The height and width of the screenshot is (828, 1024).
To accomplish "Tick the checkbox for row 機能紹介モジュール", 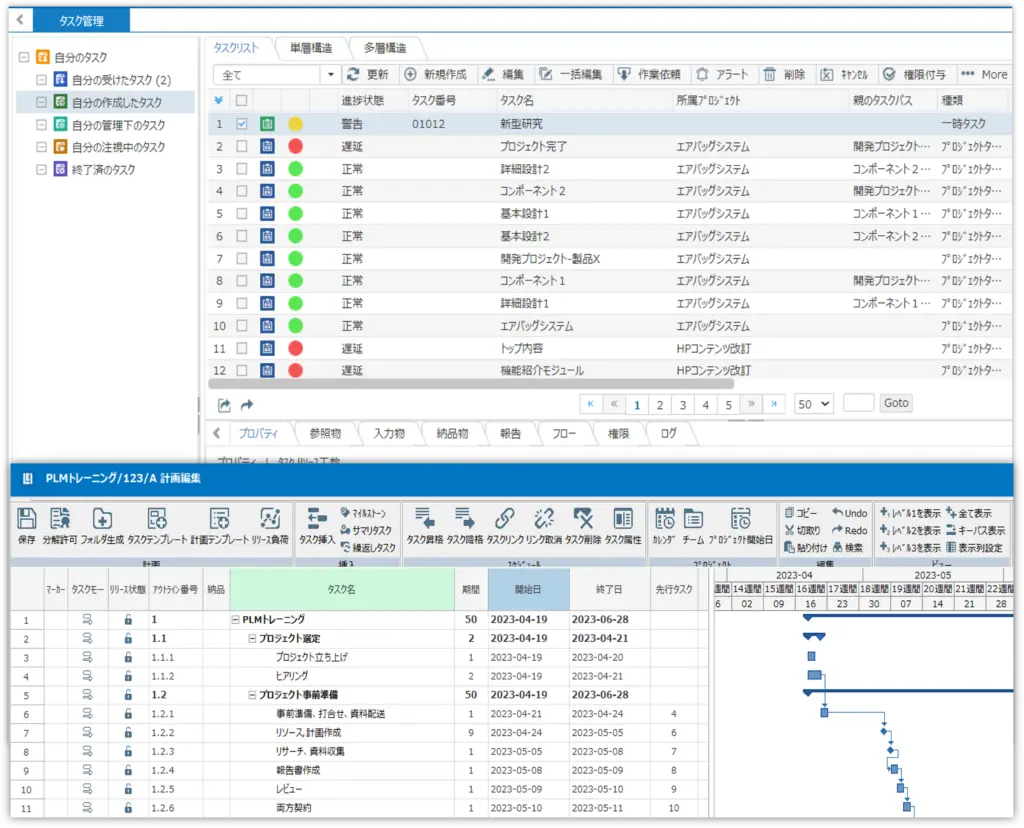I will [242, 370].
